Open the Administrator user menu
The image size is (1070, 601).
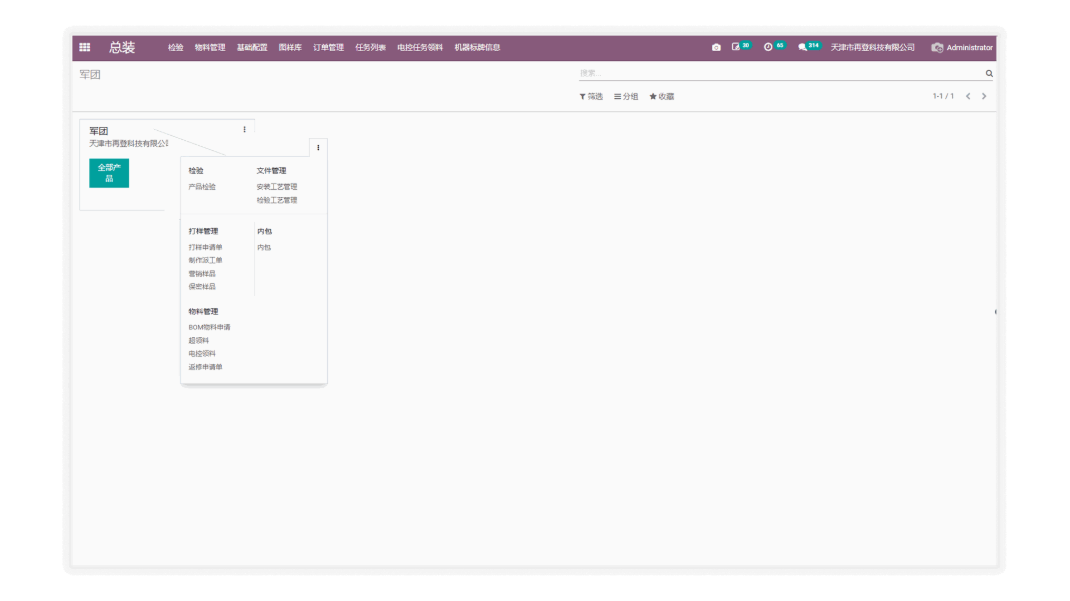click(x=962, y=47)
